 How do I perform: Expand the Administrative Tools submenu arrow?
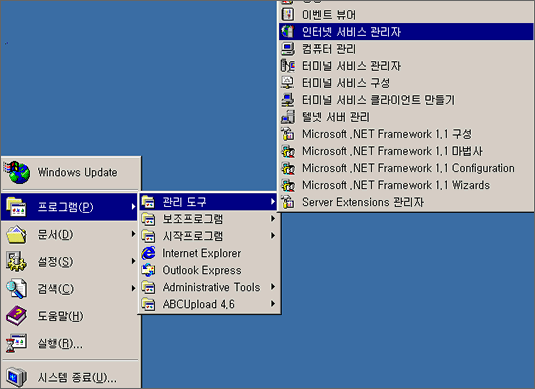pyautogui.click(x=273, y=287)
